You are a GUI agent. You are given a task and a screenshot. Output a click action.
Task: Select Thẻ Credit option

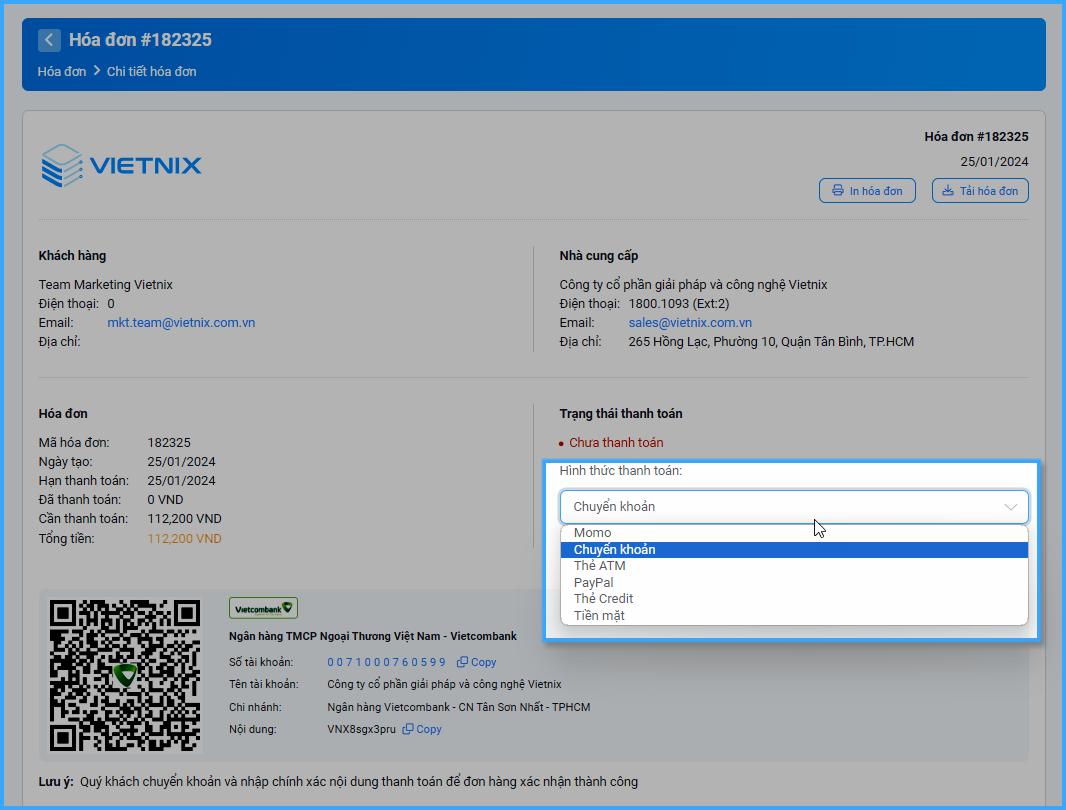pos(604,599)
